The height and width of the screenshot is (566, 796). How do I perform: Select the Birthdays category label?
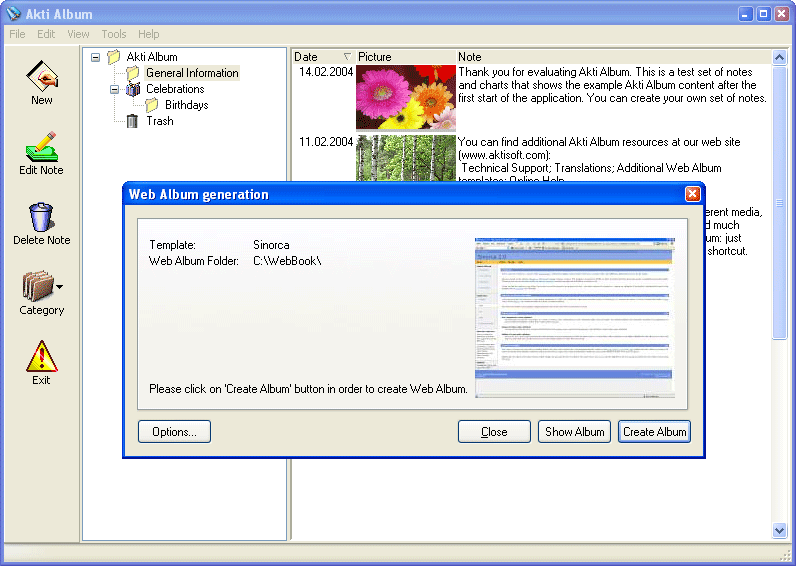pyautogui.click(x=186, y=105)
